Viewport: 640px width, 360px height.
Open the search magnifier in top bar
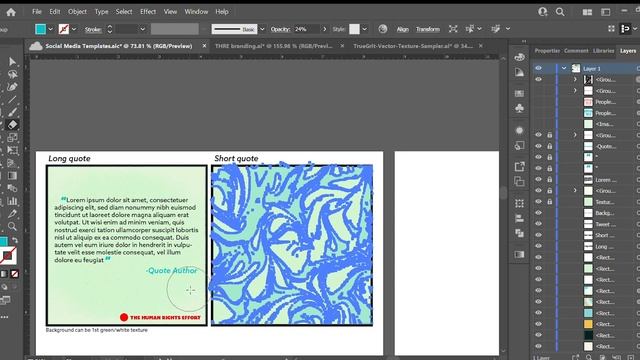pos(560,12)
